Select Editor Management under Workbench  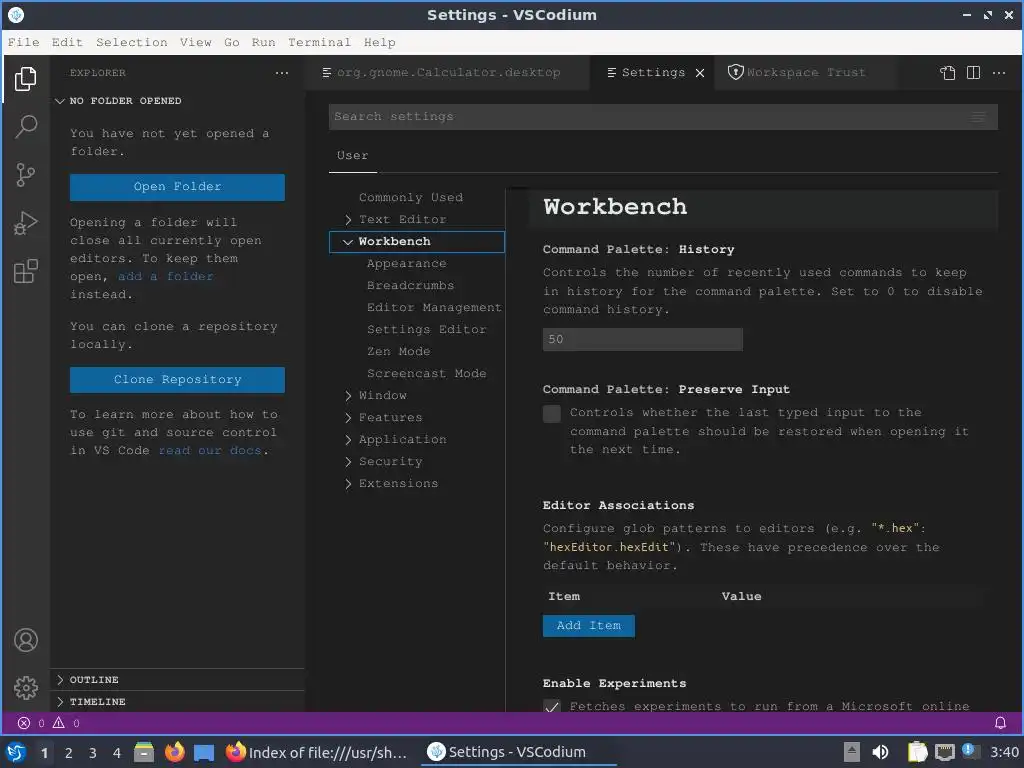pos(434,308)
